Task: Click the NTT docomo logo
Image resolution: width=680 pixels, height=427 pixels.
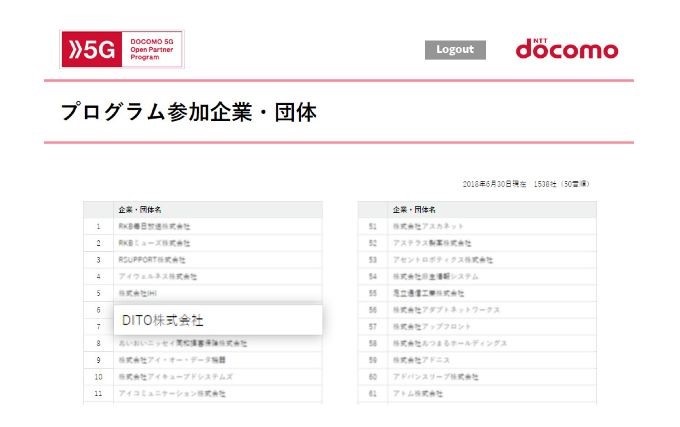Action: [x=566, y=50]
